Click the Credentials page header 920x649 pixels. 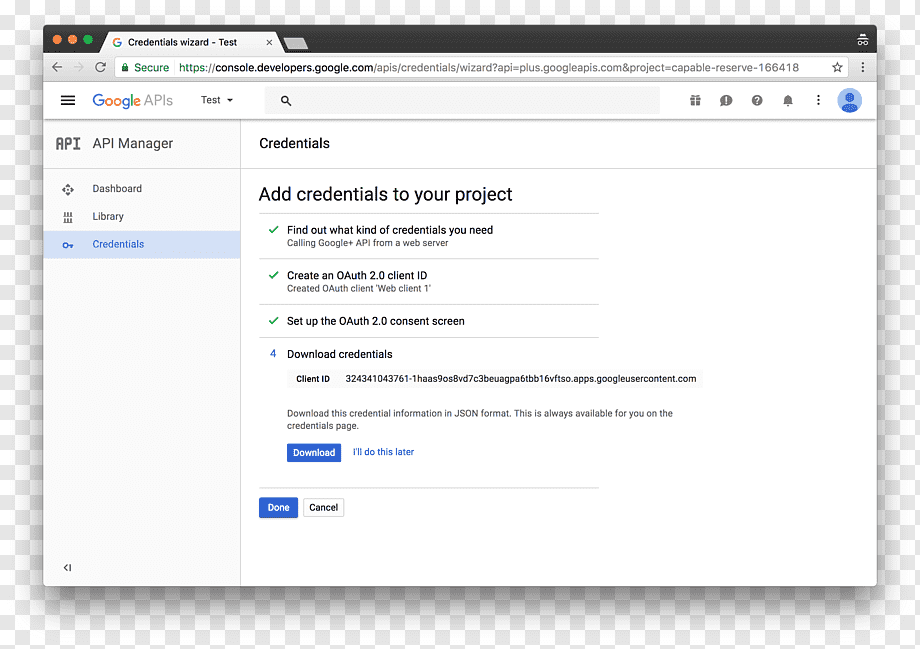tap(295, 144)
